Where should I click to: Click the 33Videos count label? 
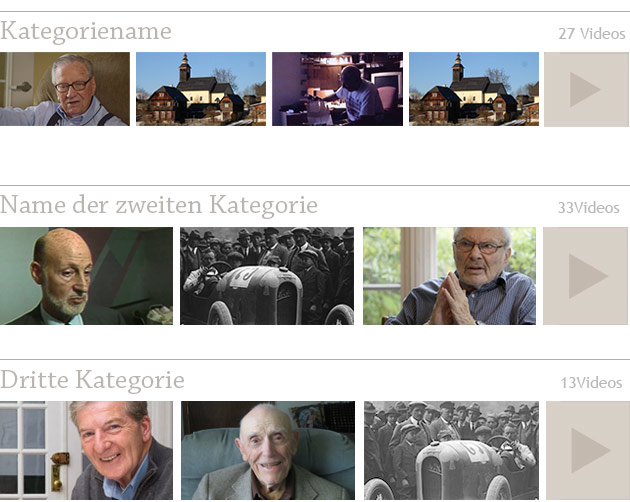589,208
